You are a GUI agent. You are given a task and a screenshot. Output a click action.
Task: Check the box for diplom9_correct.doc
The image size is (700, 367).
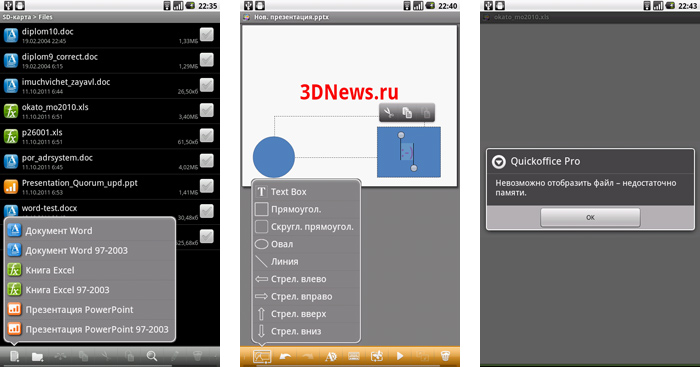(x=207, y=60)
